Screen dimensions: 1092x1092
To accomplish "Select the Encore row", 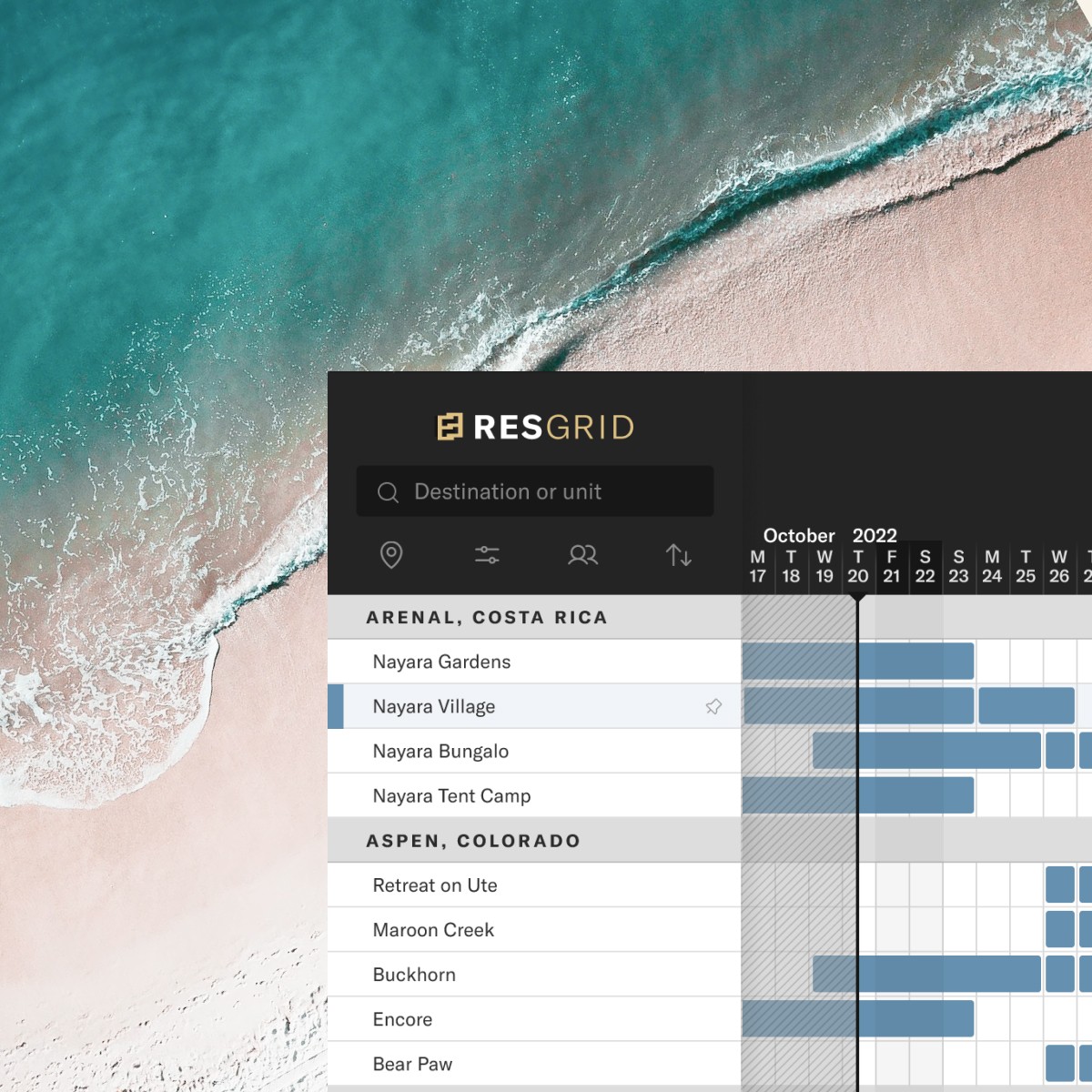I will point(534,1018).
